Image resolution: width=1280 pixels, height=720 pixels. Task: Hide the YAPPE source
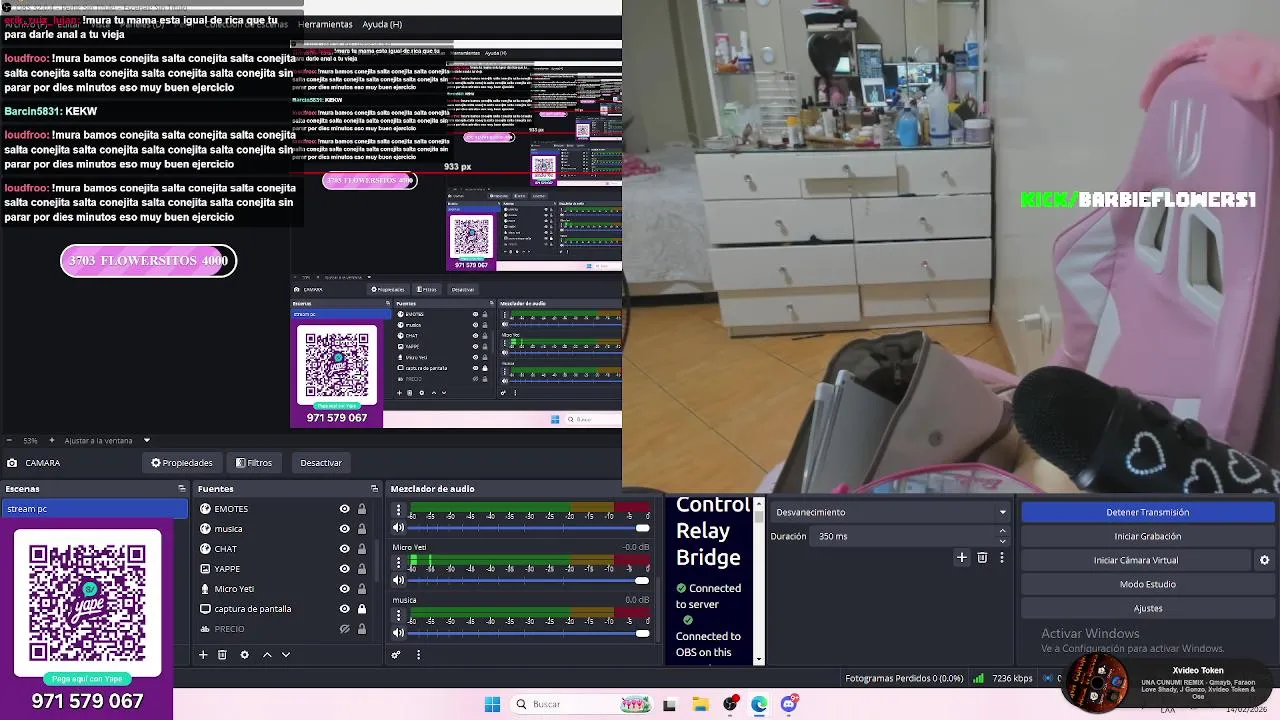click(344, 569)
